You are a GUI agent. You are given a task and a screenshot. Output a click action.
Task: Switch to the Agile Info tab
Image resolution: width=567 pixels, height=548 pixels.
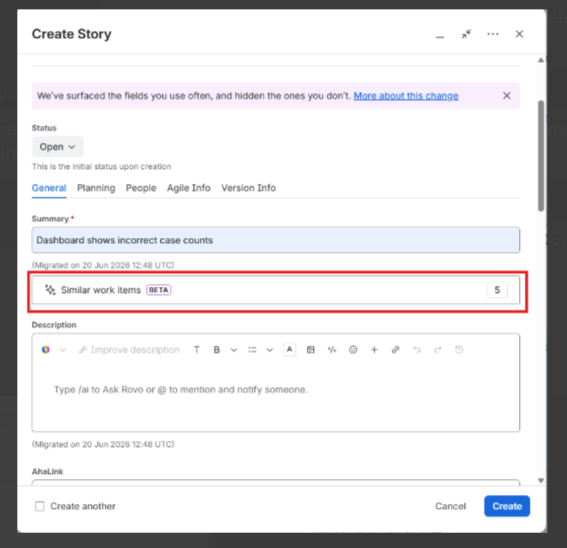[188, 188]
